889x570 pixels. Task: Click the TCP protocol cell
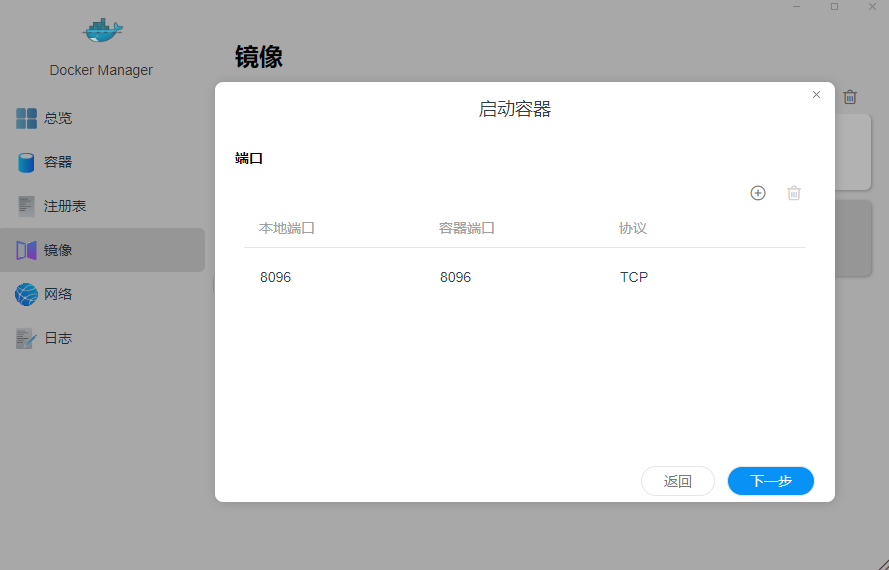pyautogui.click(x=634, y=277)
